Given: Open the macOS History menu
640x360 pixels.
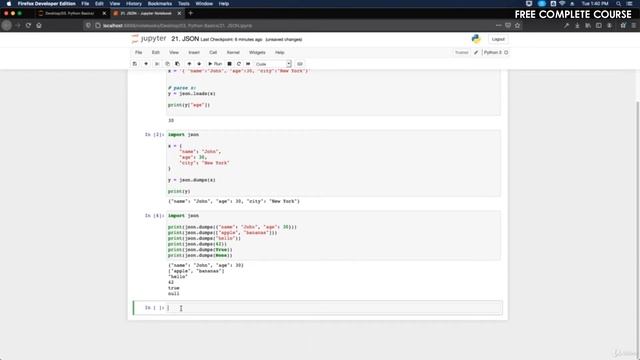Looking at the screenshot, I should 134,4.
